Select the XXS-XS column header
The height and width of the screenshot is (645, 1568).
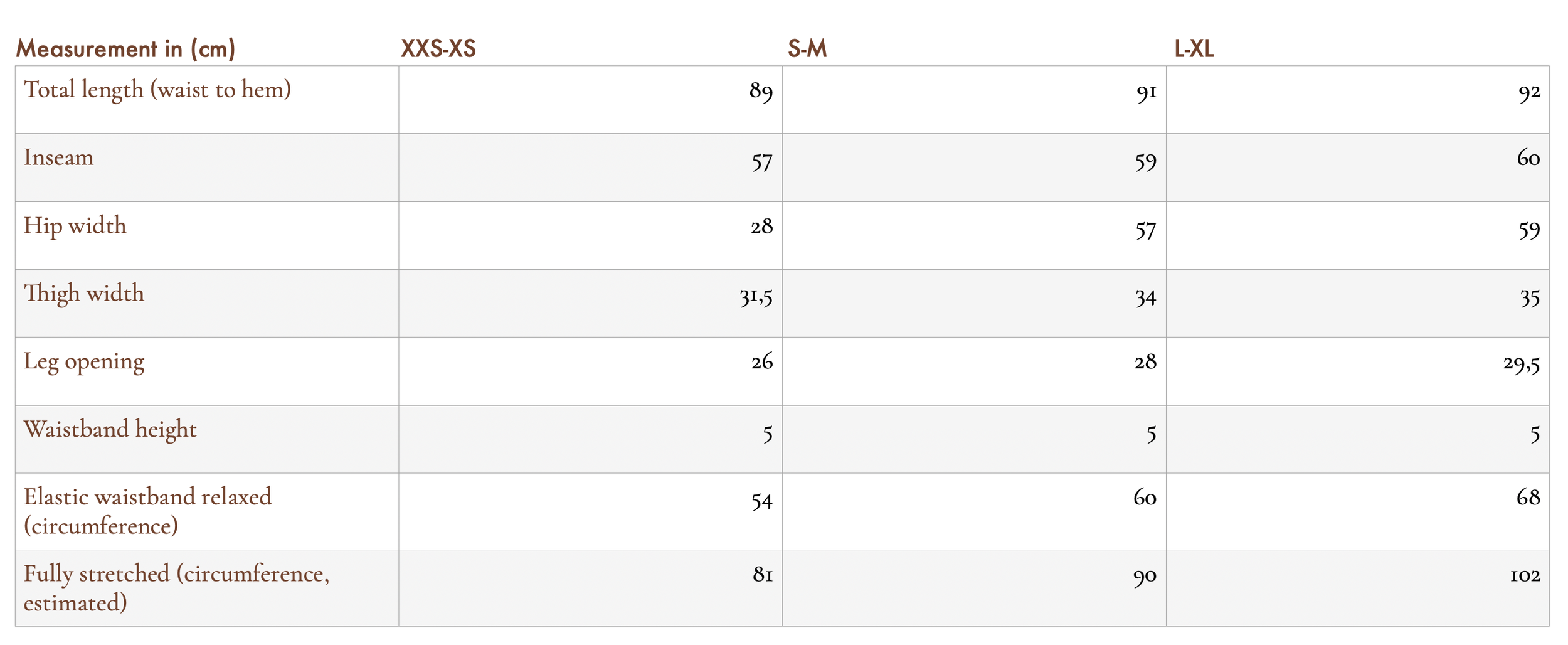438,49
